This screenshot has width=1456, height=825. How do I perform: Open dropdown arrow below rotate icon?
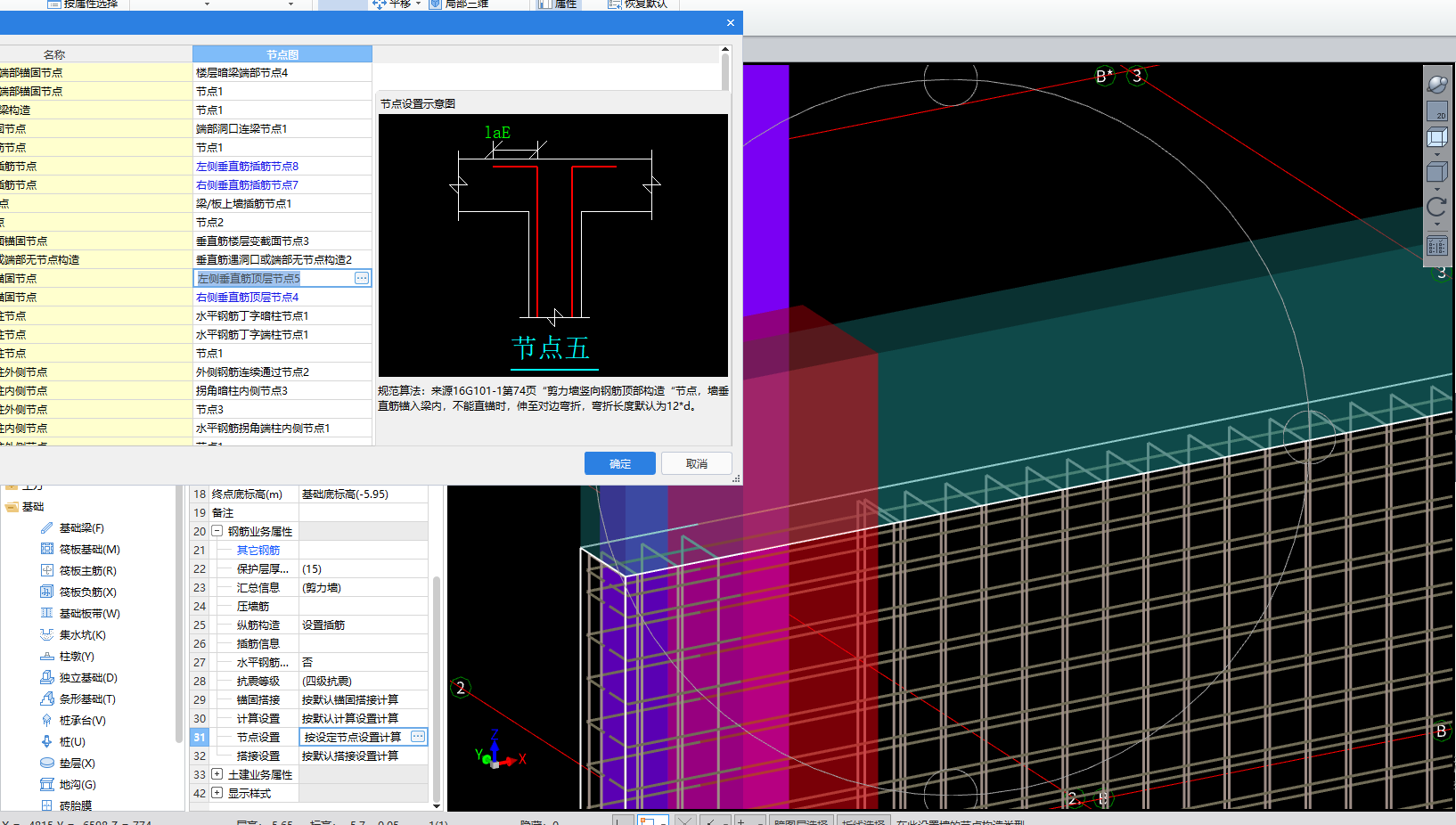click(1436, 225)
